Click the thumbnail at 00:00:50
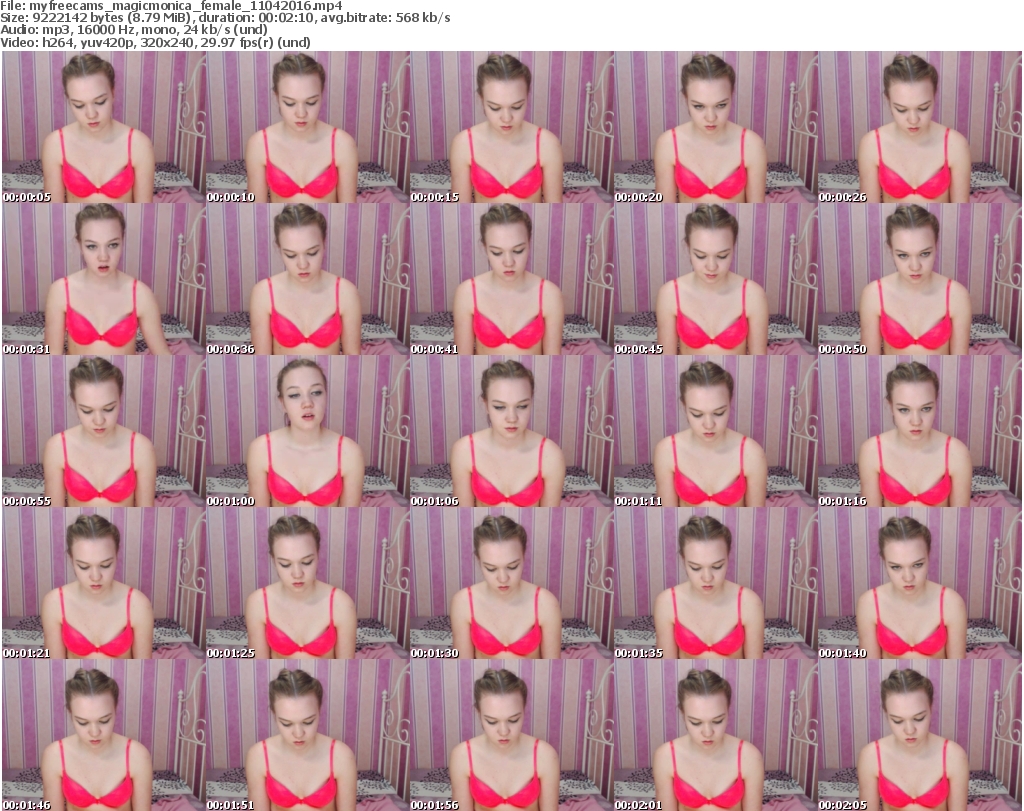 click(919, 279)
